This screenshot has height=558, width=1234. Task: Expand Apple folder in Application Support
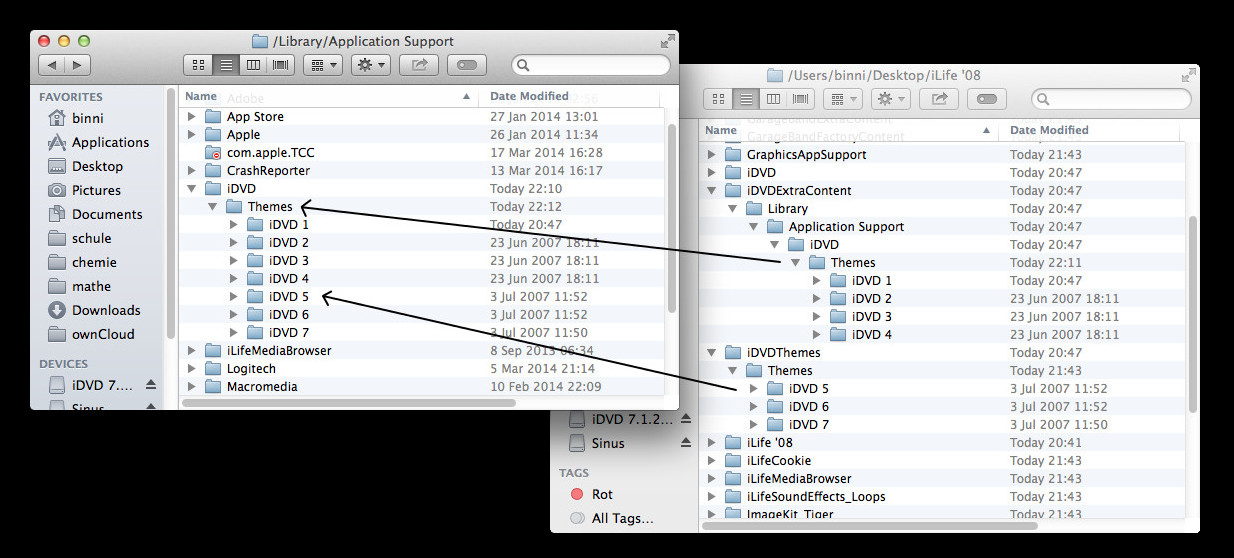click(x=192, y=135)
